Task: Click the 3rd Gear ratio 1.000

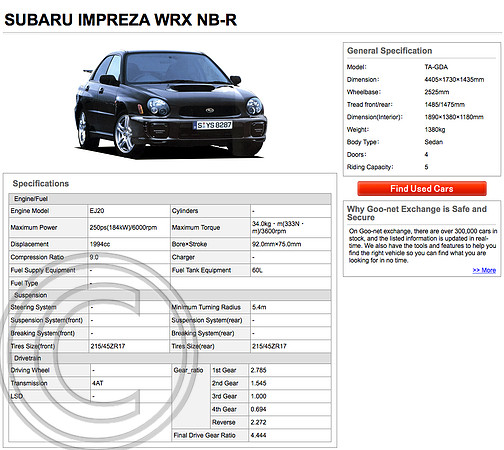Action: point(258,396)
